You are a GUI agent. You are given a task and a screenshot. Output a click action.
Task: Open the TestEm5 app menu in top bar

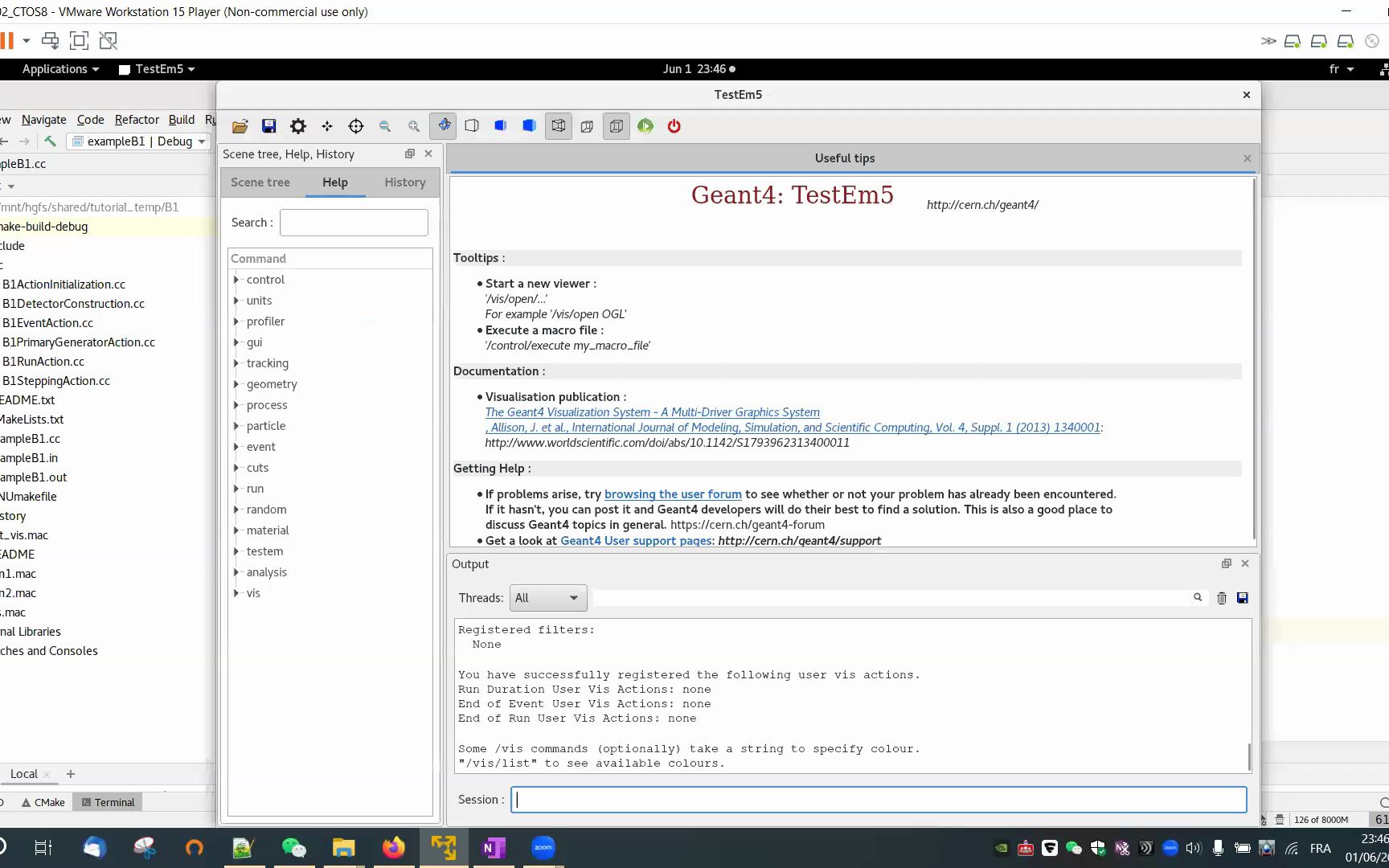click(x=157, y=69)
